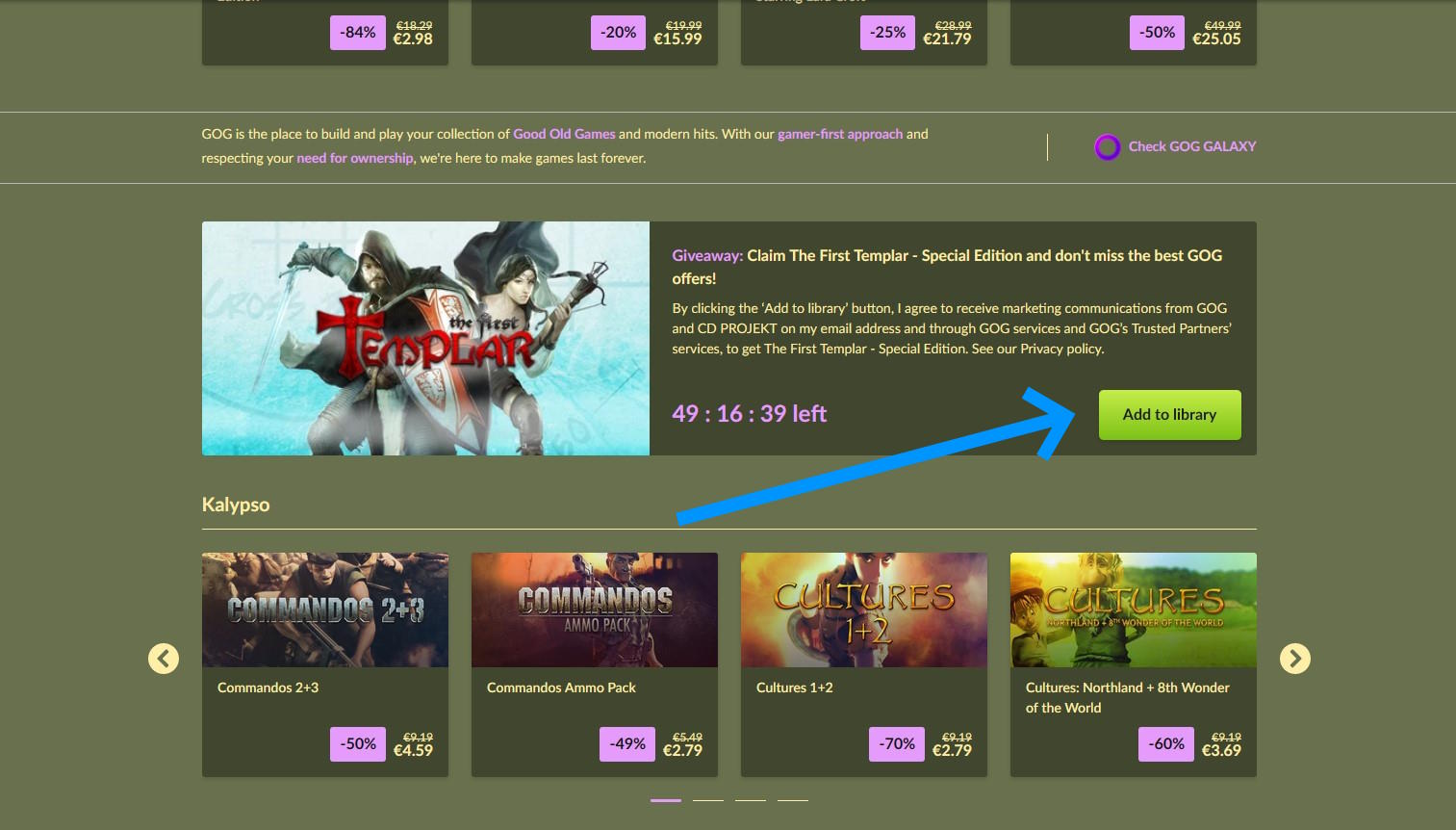Open the need for ownership link
1456x830 pixels.
pyautogui.click(x=354, y=158)
